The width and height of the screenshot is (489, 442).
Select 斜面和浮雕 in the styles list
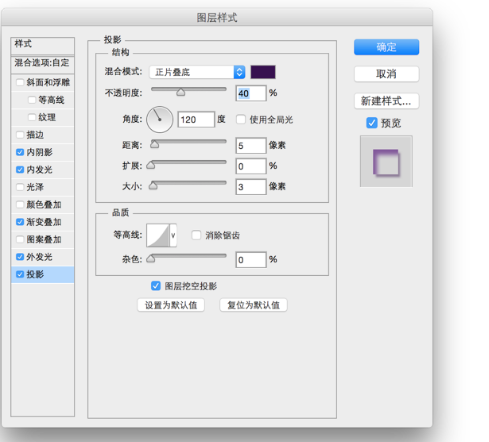(x=43, y=82)
